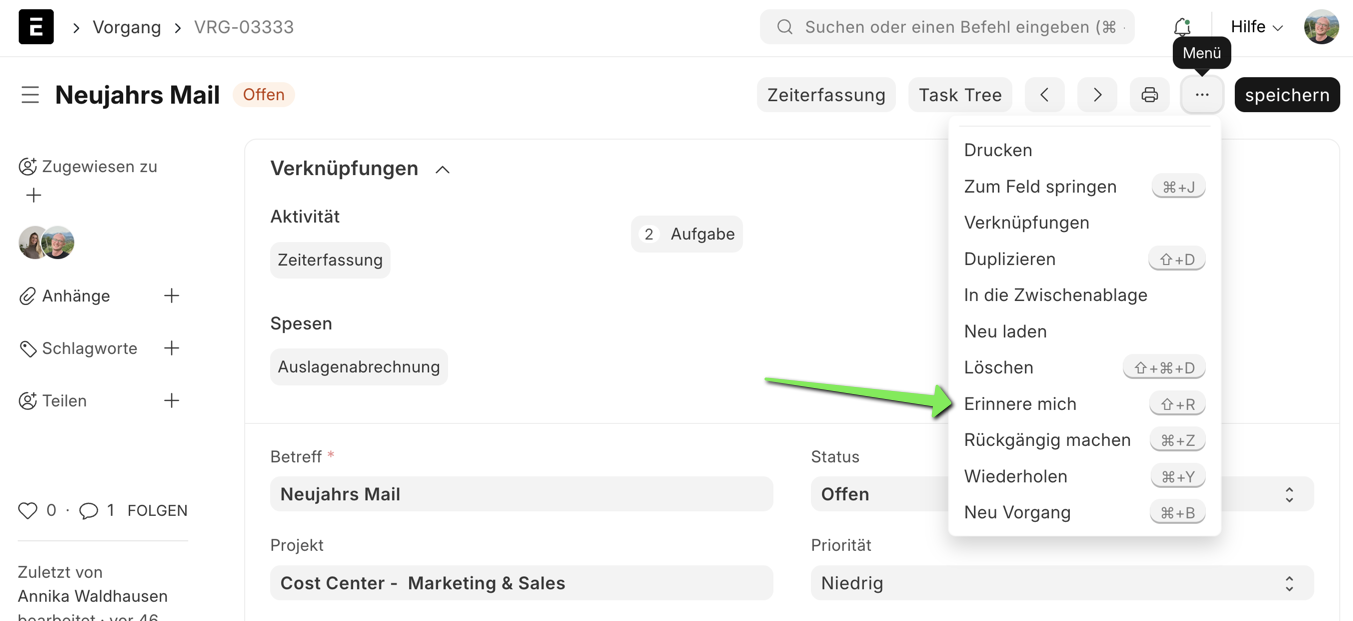Click the printer icon button
This screenshot has width=1353, height=621.
pos(1149,95)
